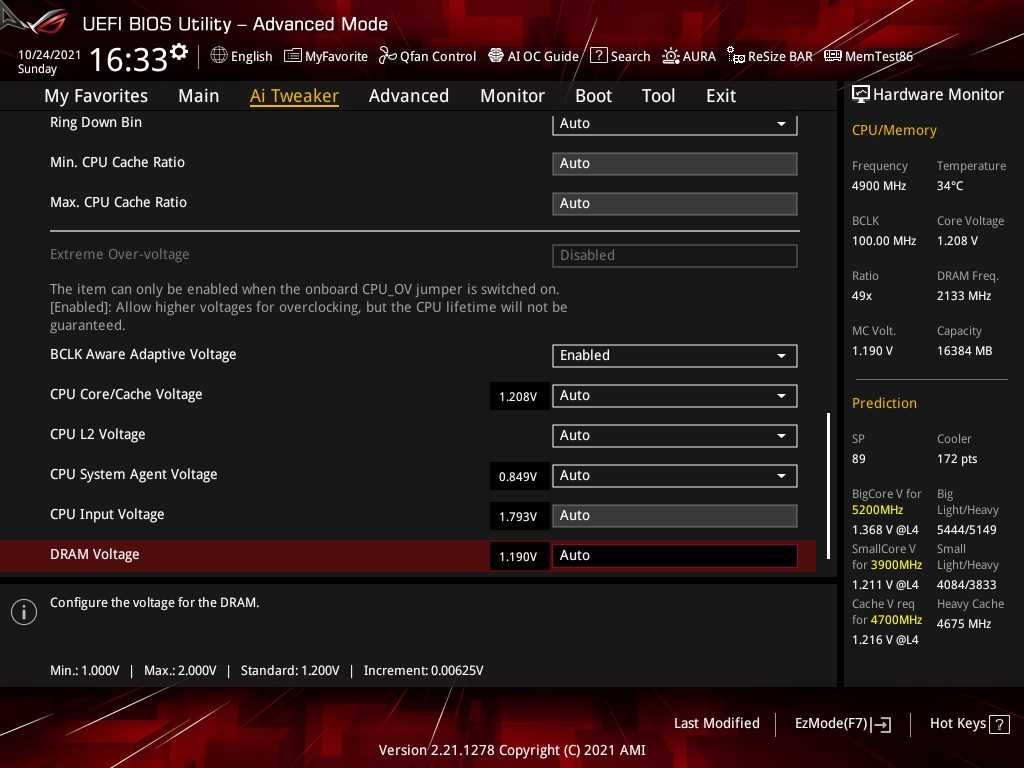Expand the CPU System Agent Voltage dropdown
The width and height of the screenshot is (1024, 768).
(x=781, y=476)
